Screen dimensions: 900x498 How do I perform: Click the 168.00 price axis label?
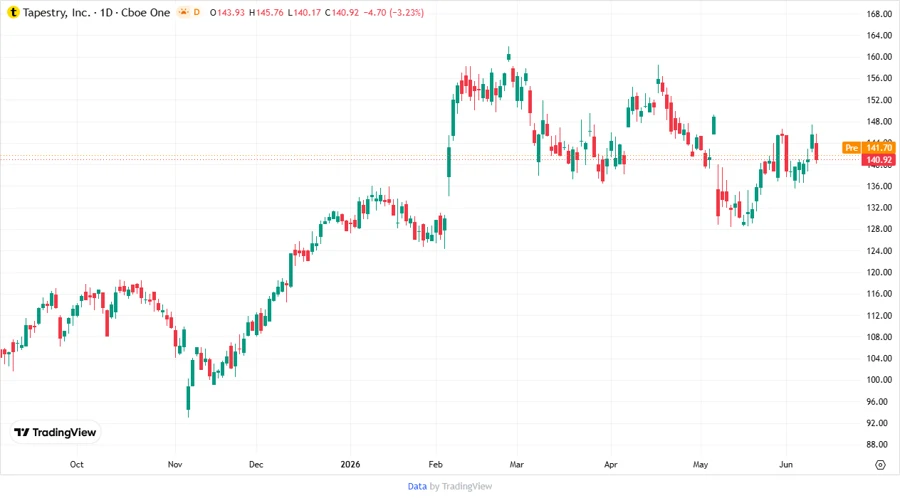click(x=879, y=14)
